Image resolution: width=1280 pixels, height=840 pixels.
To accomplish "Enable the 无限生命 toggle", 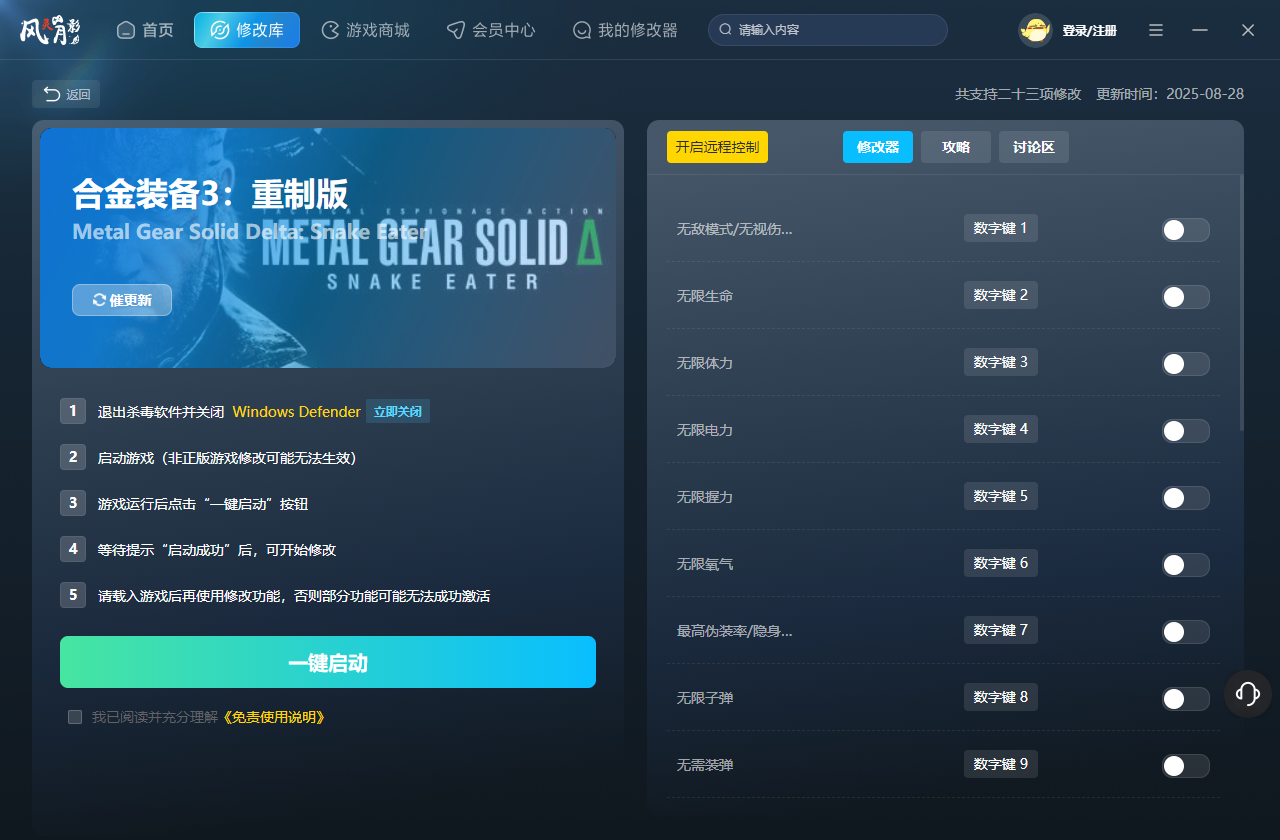I will [x=1186, y=297].
